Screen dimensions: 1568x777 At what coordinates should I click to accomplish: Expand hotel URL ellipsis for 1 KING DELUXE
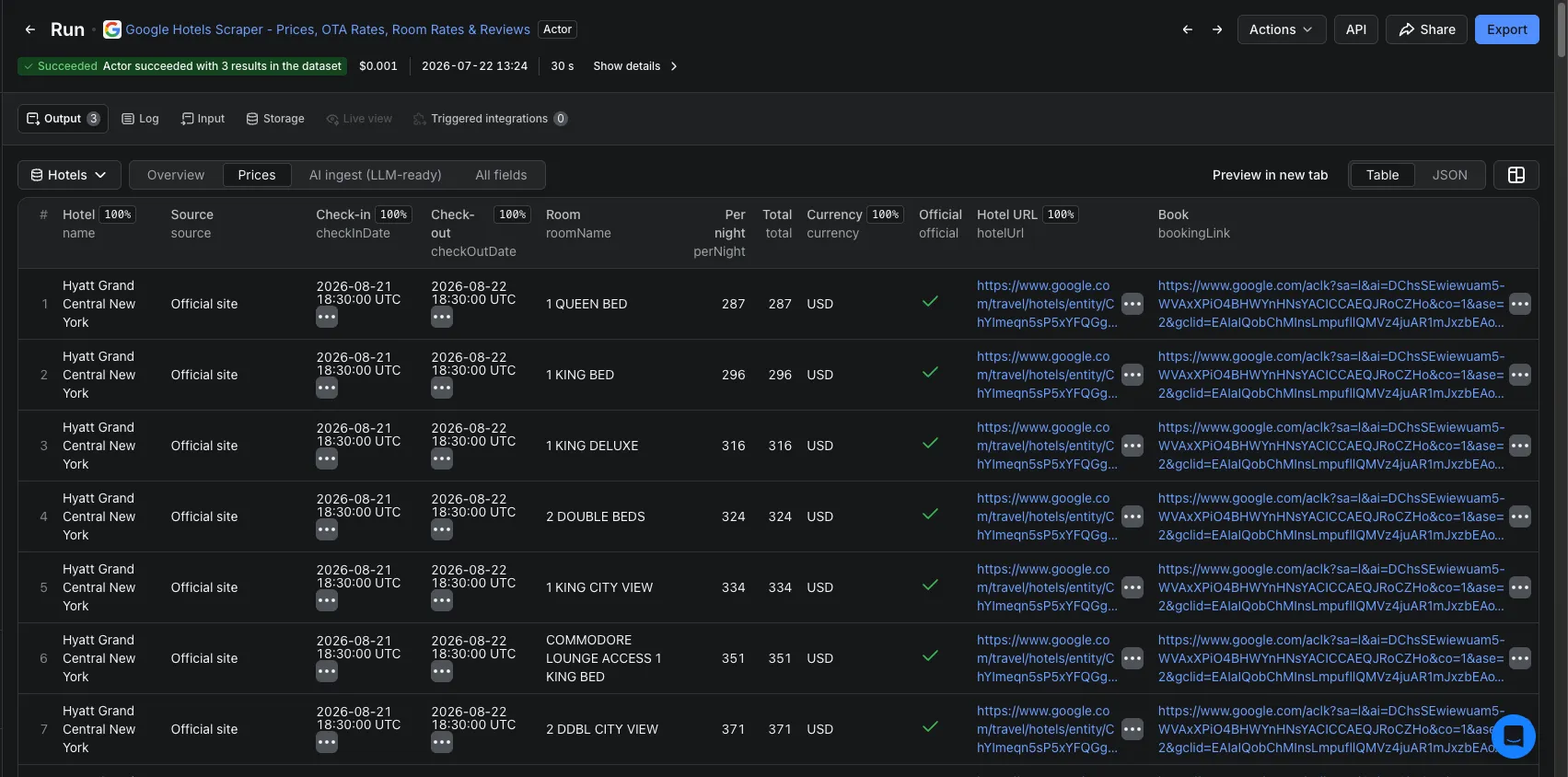(1132, 446)
